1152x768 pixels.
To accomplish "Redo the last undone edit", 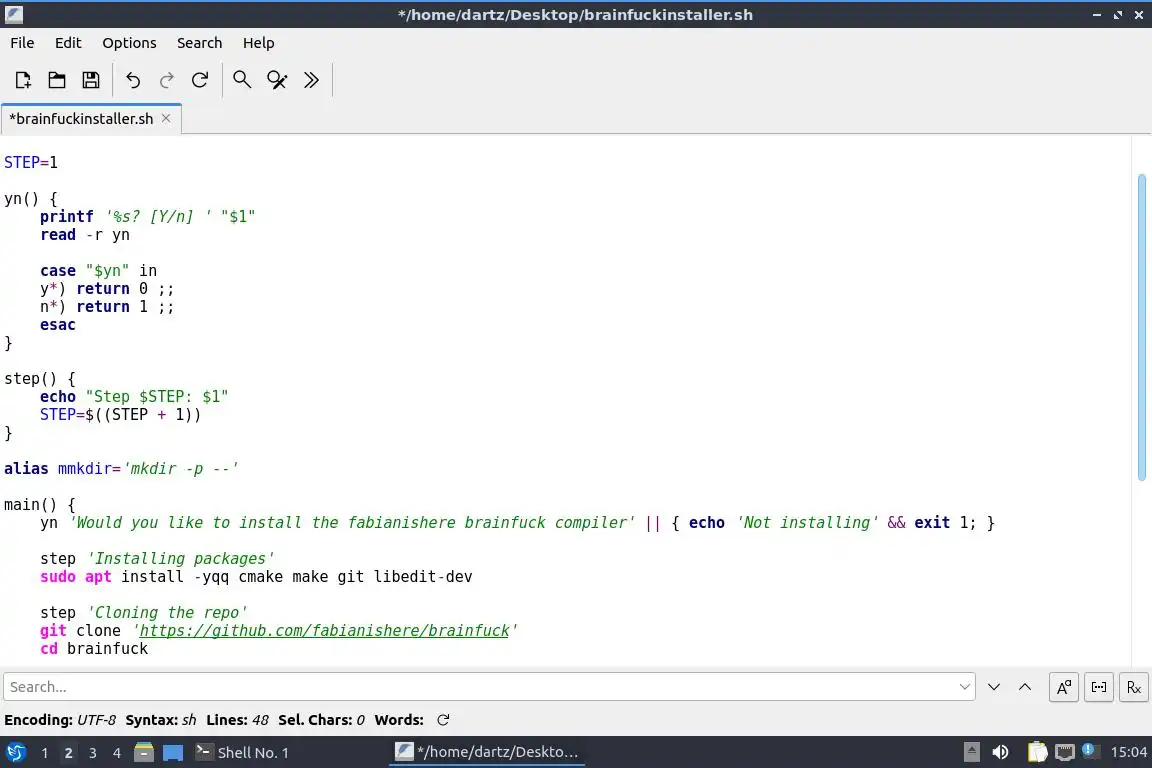I will click(167, 79).
